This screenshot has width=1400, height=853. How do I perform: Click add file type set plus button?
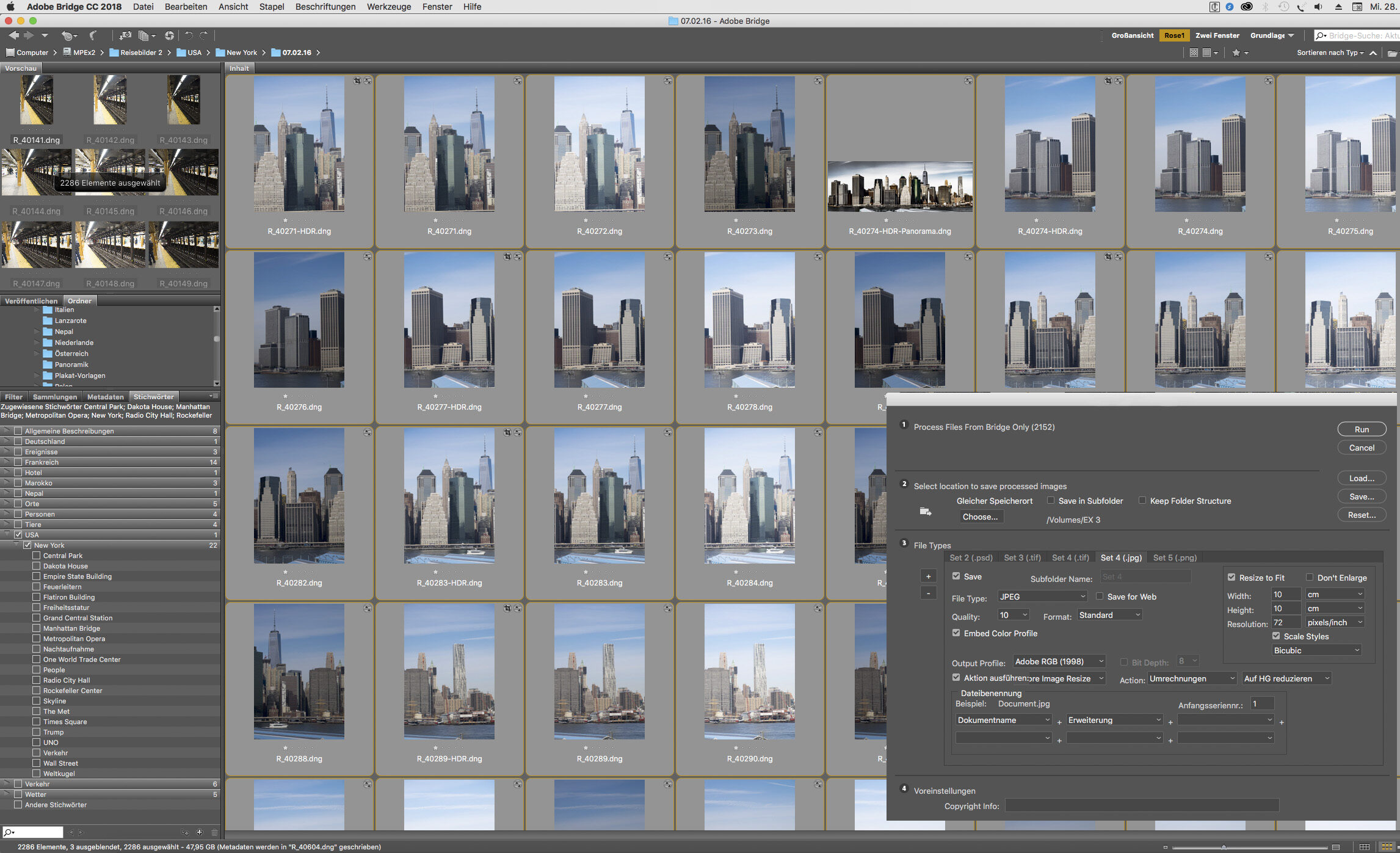pyautogui.click(x=928, y=576)
